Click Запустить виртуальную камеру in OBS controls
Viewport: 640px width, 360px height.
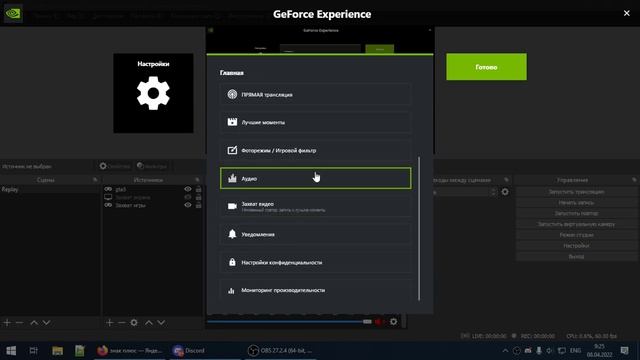point(576,224)
